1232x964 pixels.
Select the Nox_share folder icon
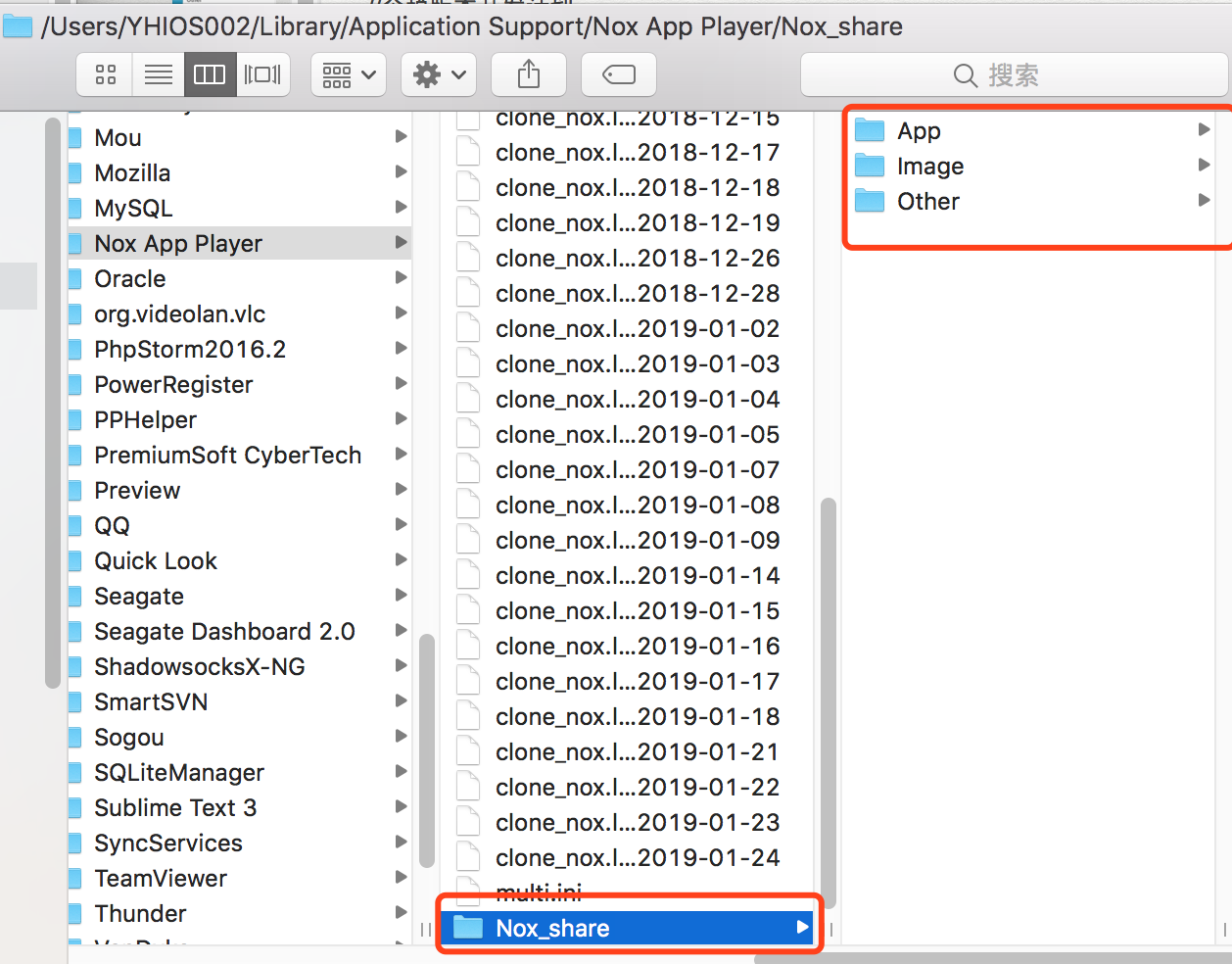pos(468,927)
